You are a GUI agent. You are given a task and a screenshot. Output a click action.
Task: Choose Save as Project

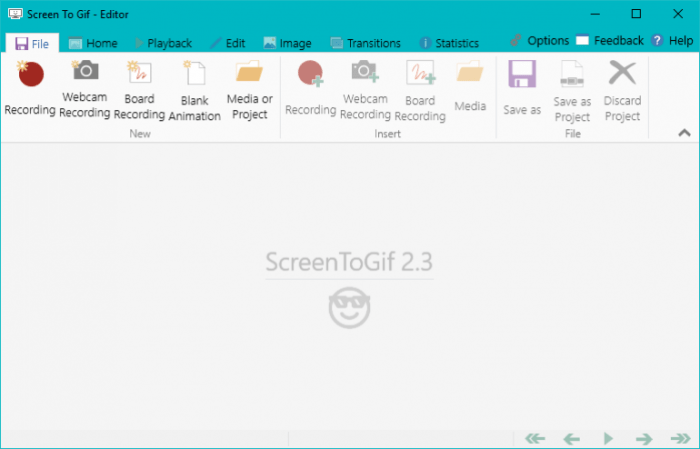(572, 91)
